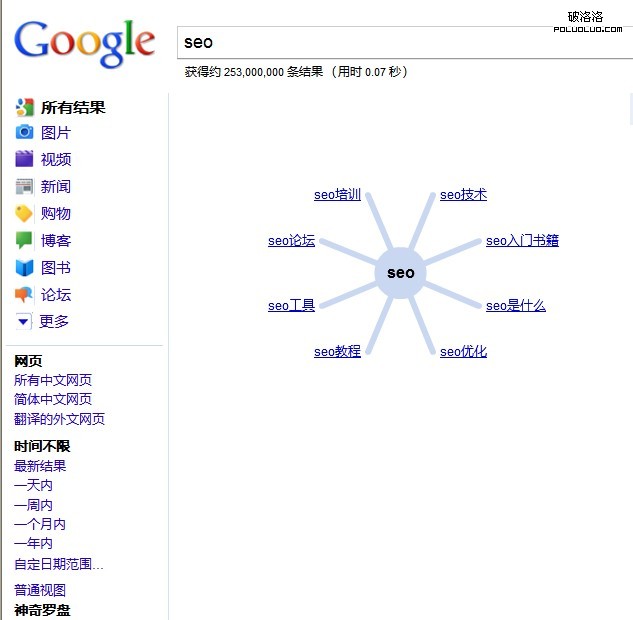Open the seo培训 wheel link
Image resolution: width=633 pixels, height=620 pixels.
point(337,195)
